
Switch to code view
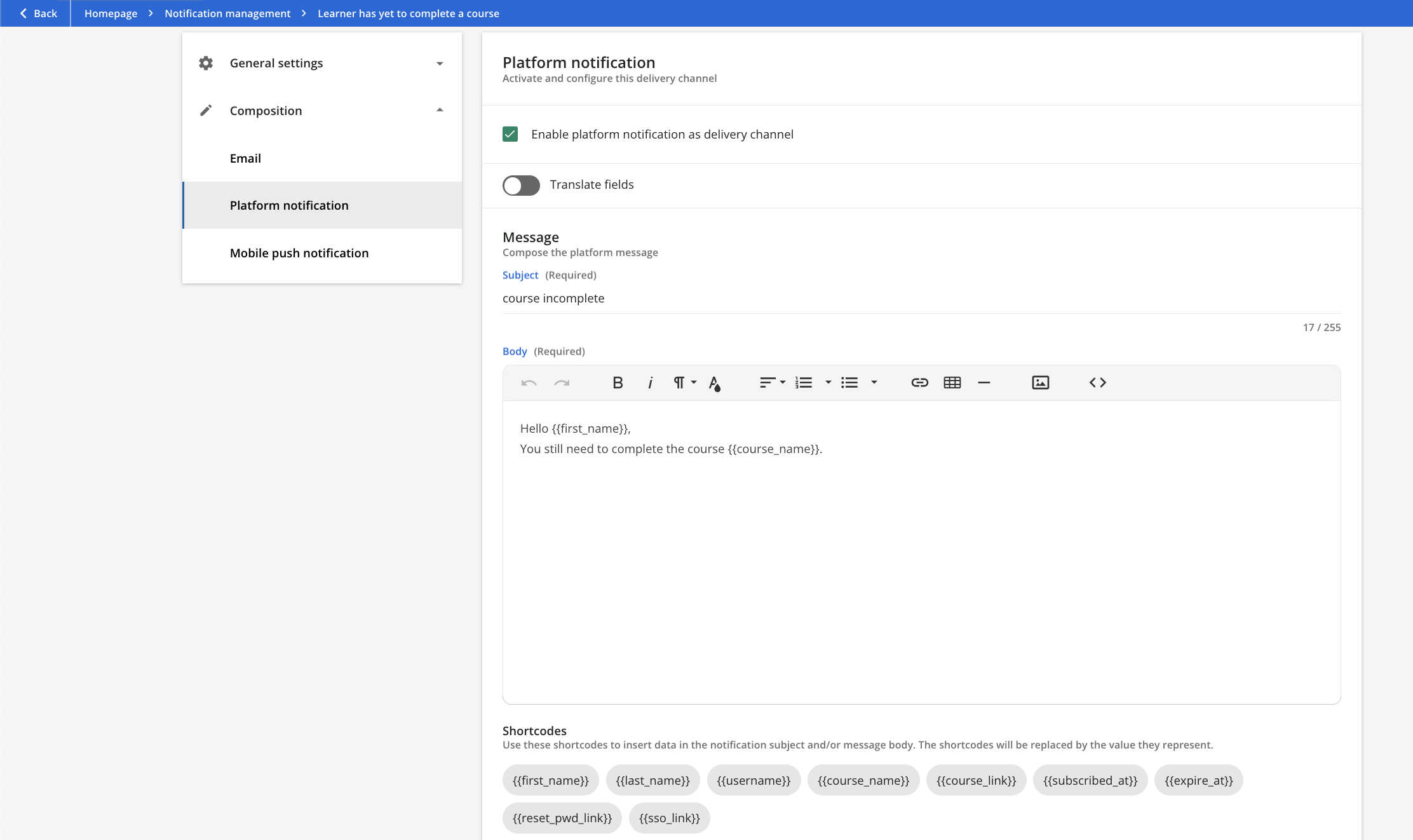(x=1097, y=383)
